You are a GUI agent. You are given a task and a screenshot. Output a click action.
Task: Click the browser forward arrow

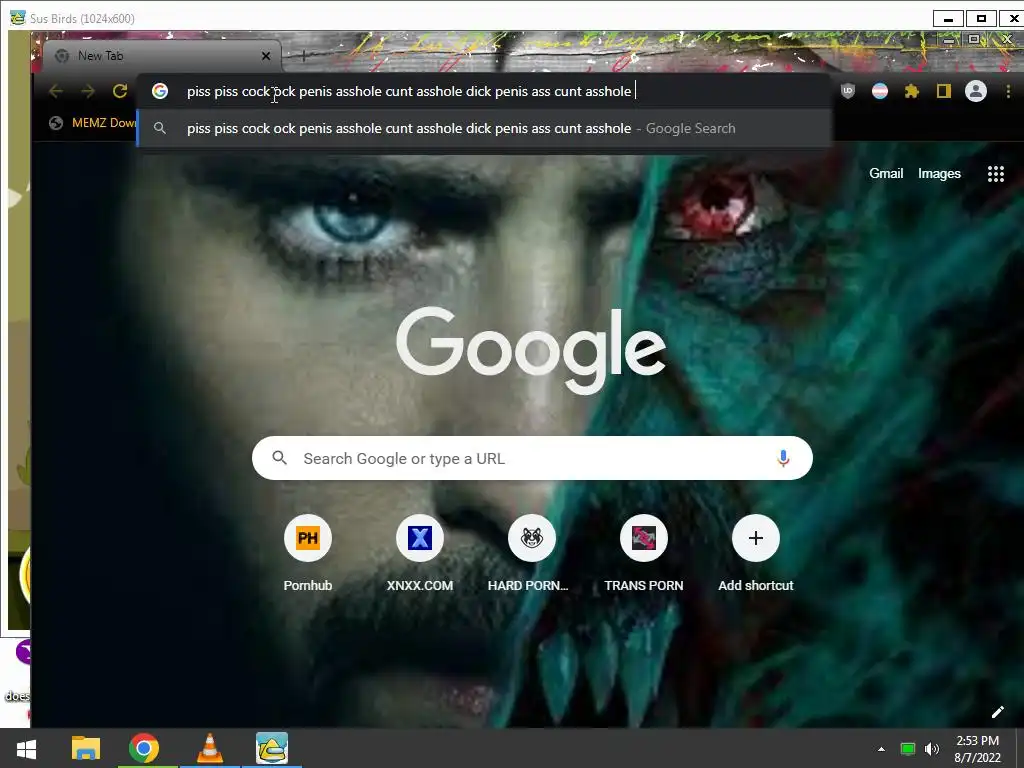coord(88,91)
